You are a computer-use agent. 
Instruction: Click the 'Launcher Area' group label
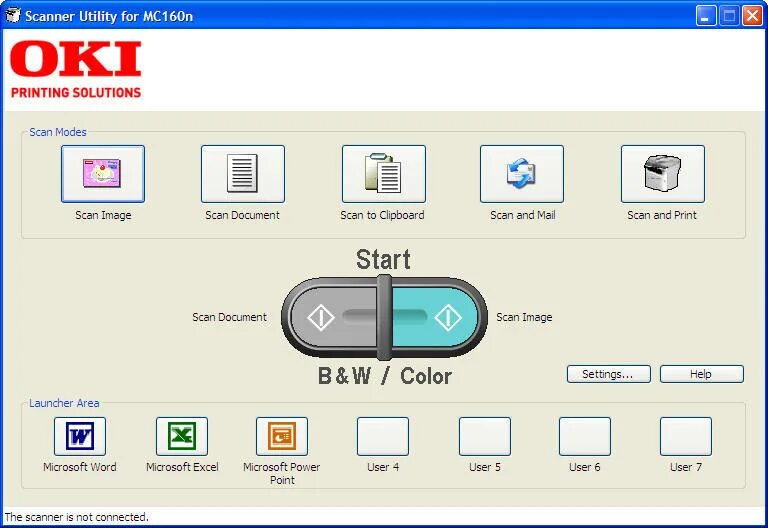[64, 403]
